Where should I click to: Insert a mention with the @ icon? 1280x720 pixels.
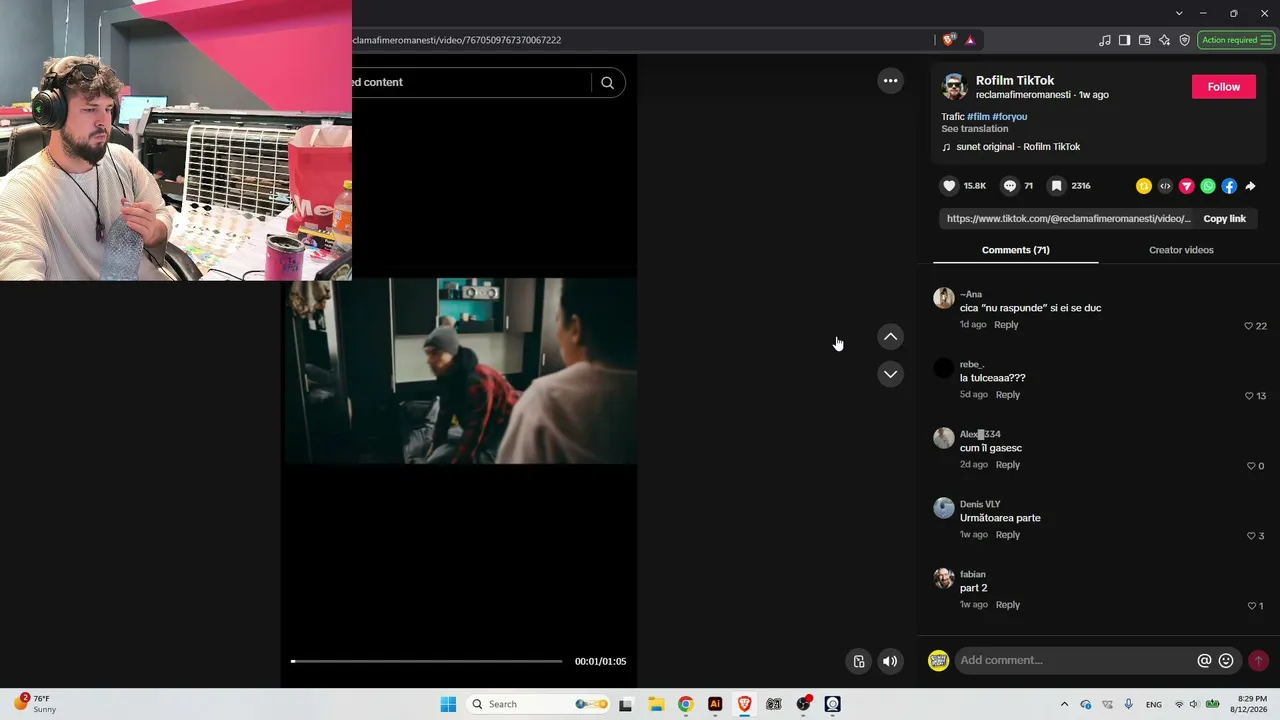tap(1204, 661)
